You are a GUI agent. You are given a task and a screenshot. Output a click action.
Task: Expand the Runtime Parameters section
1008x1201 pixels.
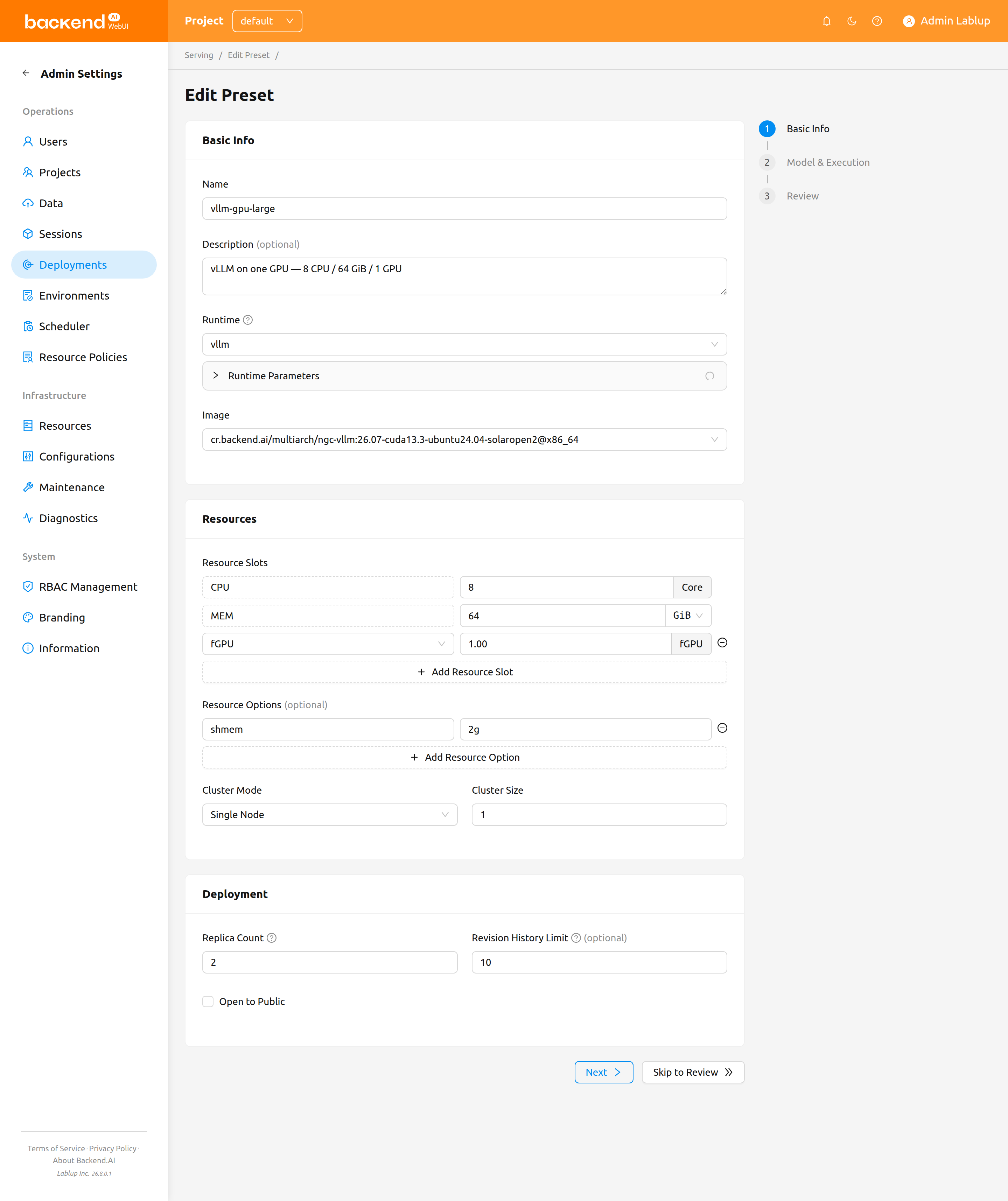click(464, 376)
